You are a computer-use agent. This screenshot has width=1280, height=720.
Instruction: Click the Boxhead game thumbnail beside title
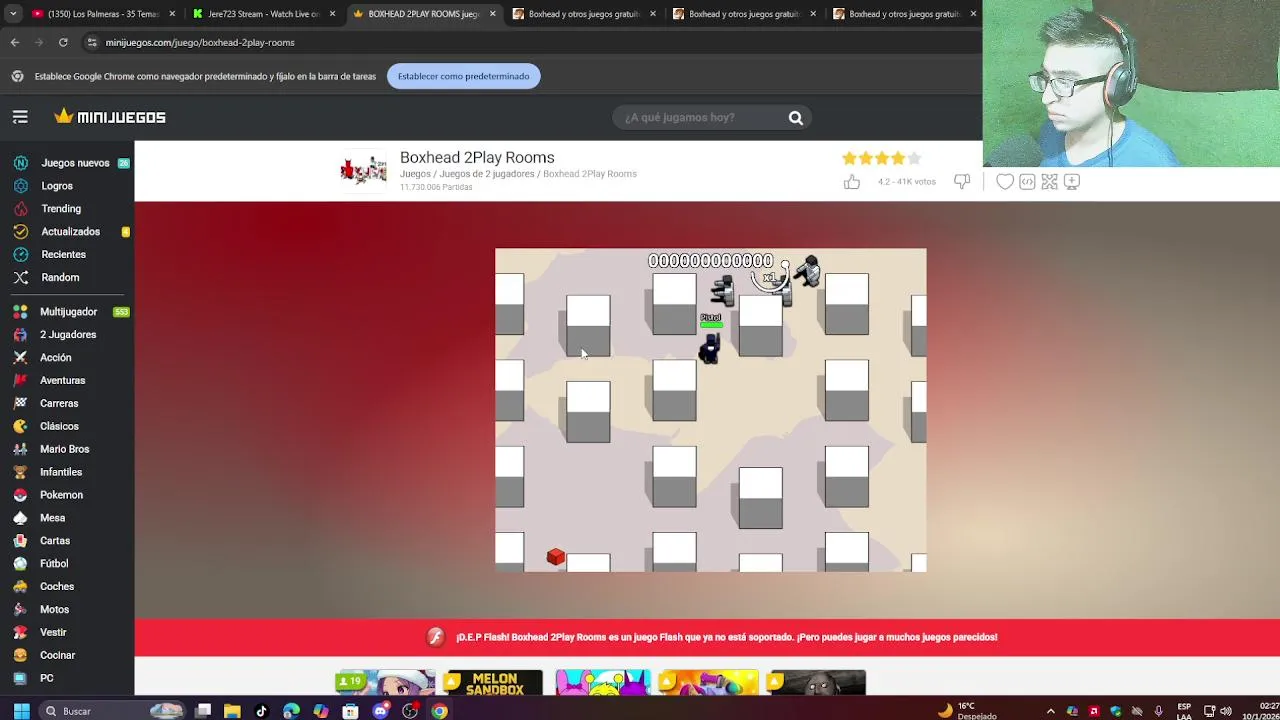coord(363,170)
